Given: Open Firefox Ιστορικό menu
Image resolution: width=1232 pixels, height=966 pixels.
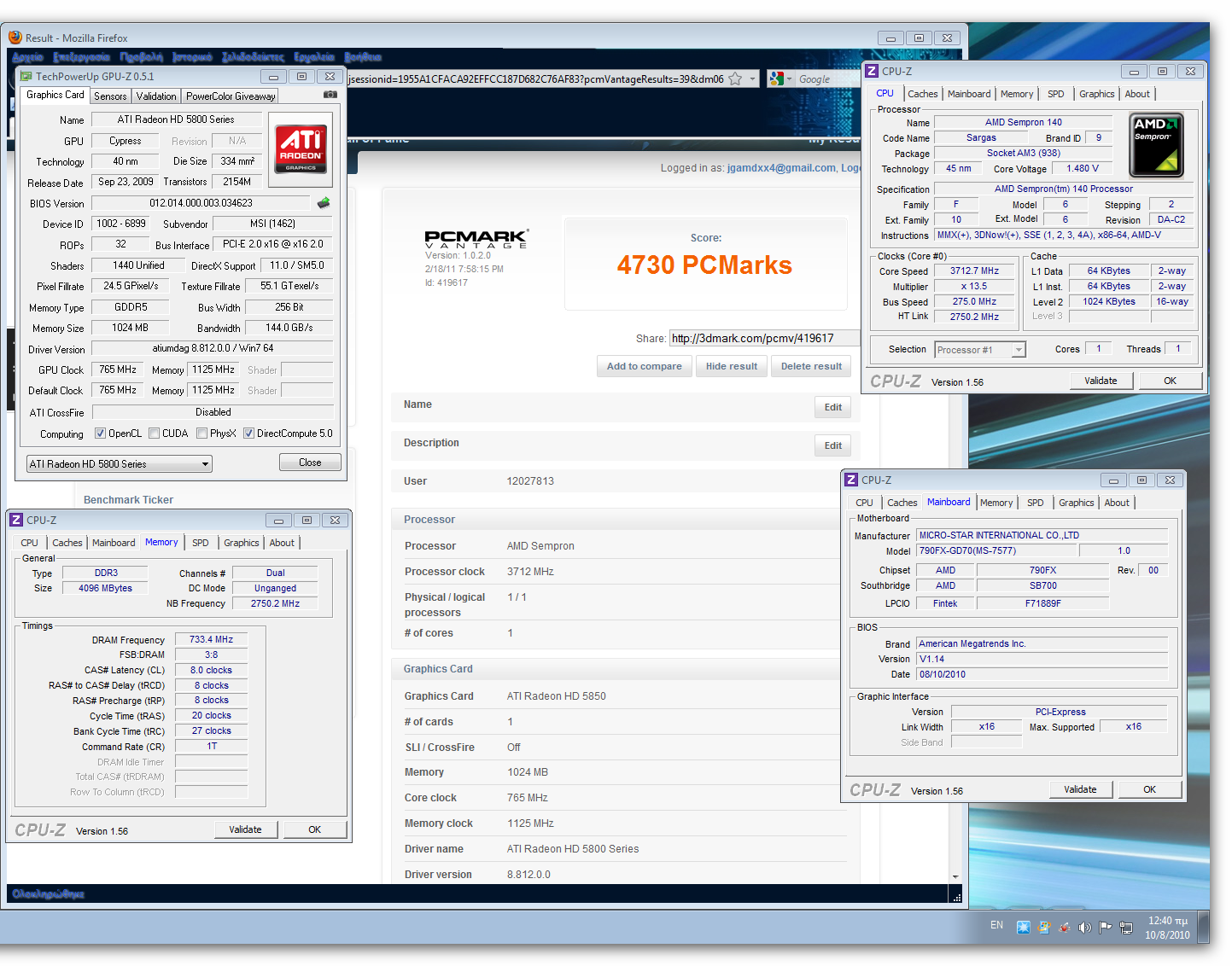Looking at the screenshot, I should [192, 57].
